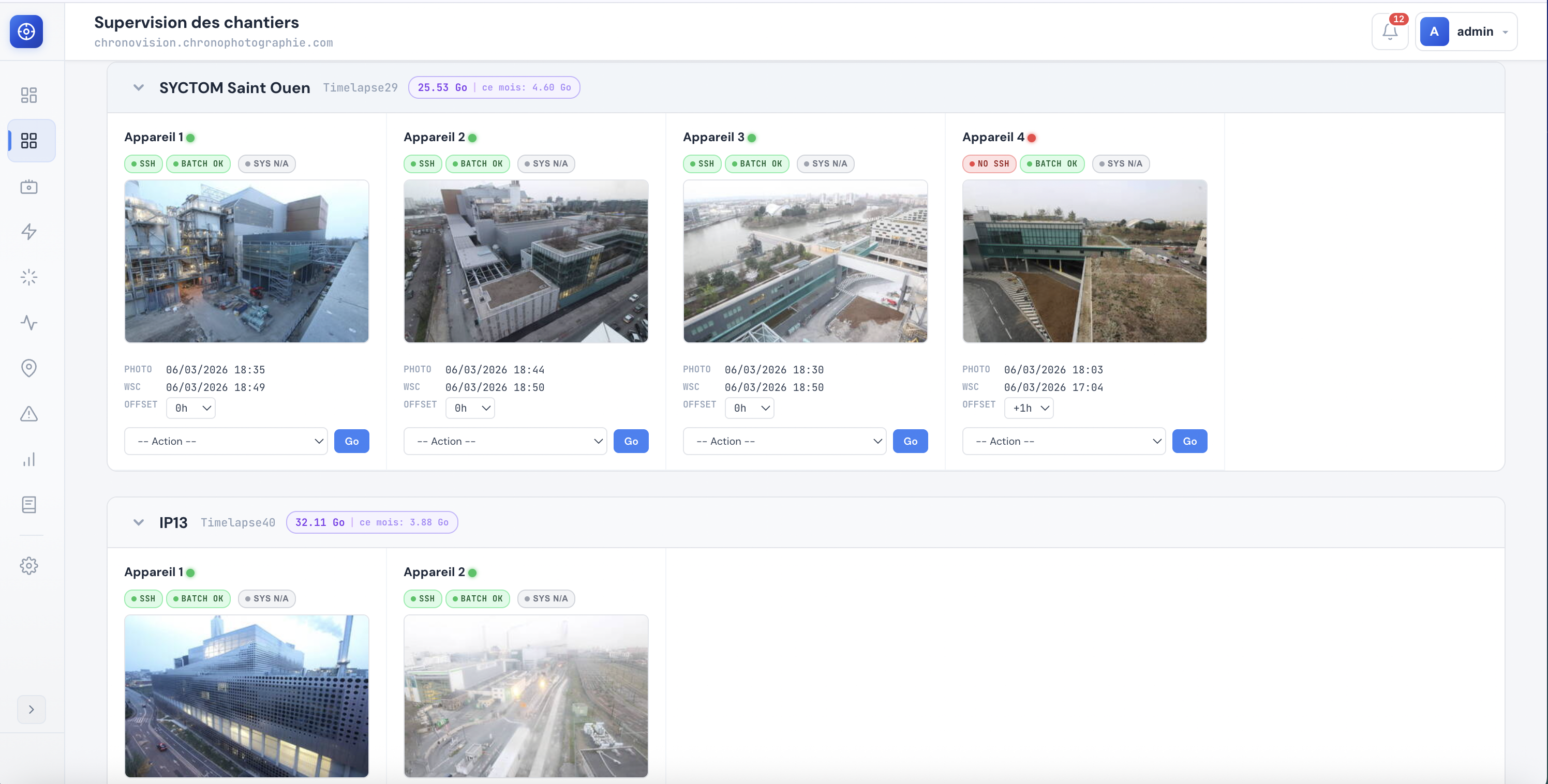Open the logs journal icon in the sidebar

pos(28,505)
